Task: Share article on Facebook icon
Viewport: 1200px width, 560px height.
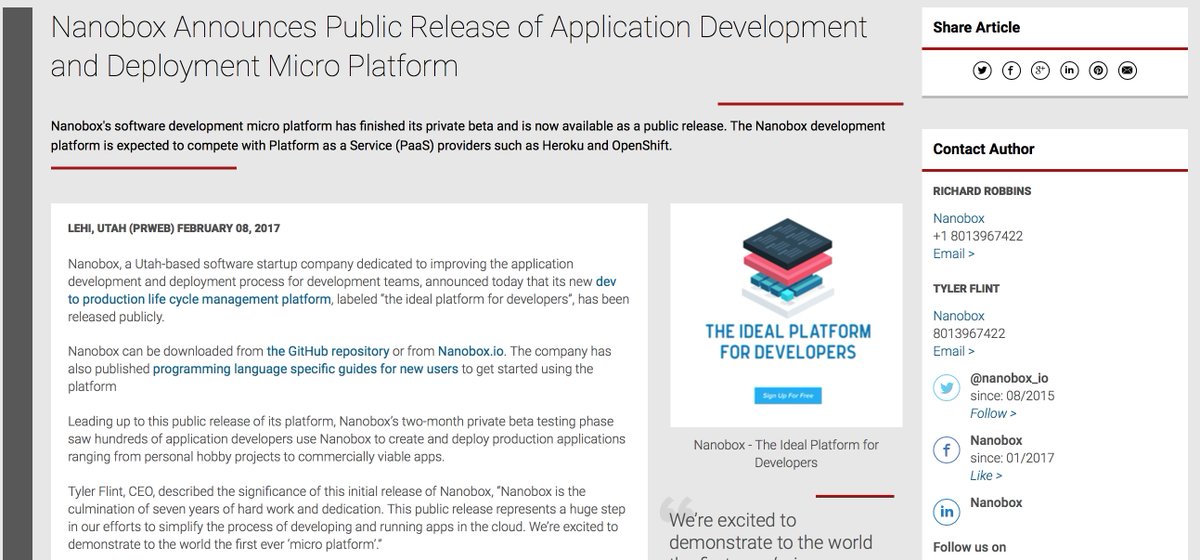Action: tap(1011, 70)
